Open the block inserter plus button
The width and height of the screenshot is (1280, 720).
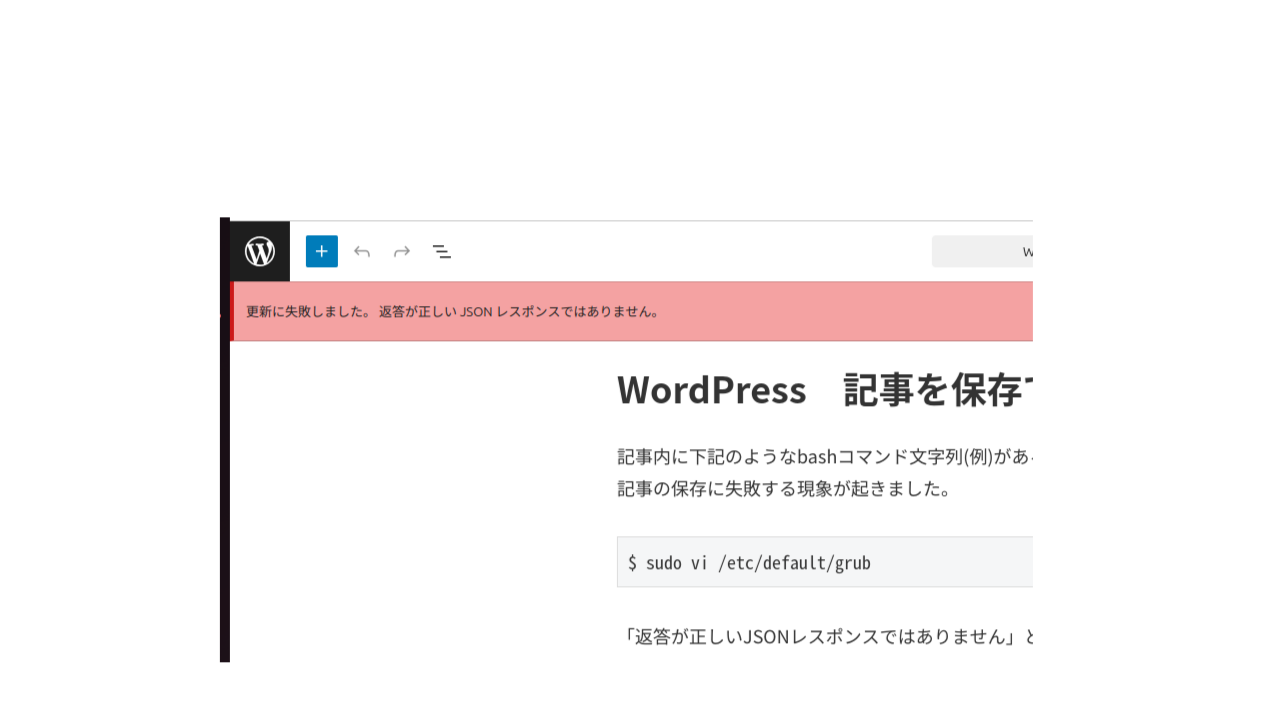(322, 251)
